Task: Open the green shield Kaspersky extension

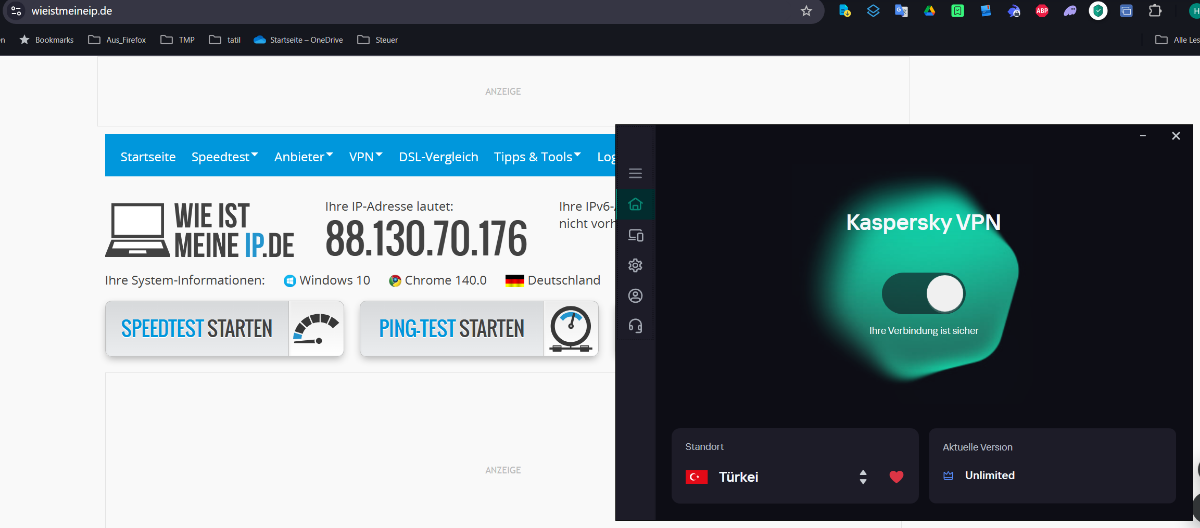Action: coord(1098,11)
